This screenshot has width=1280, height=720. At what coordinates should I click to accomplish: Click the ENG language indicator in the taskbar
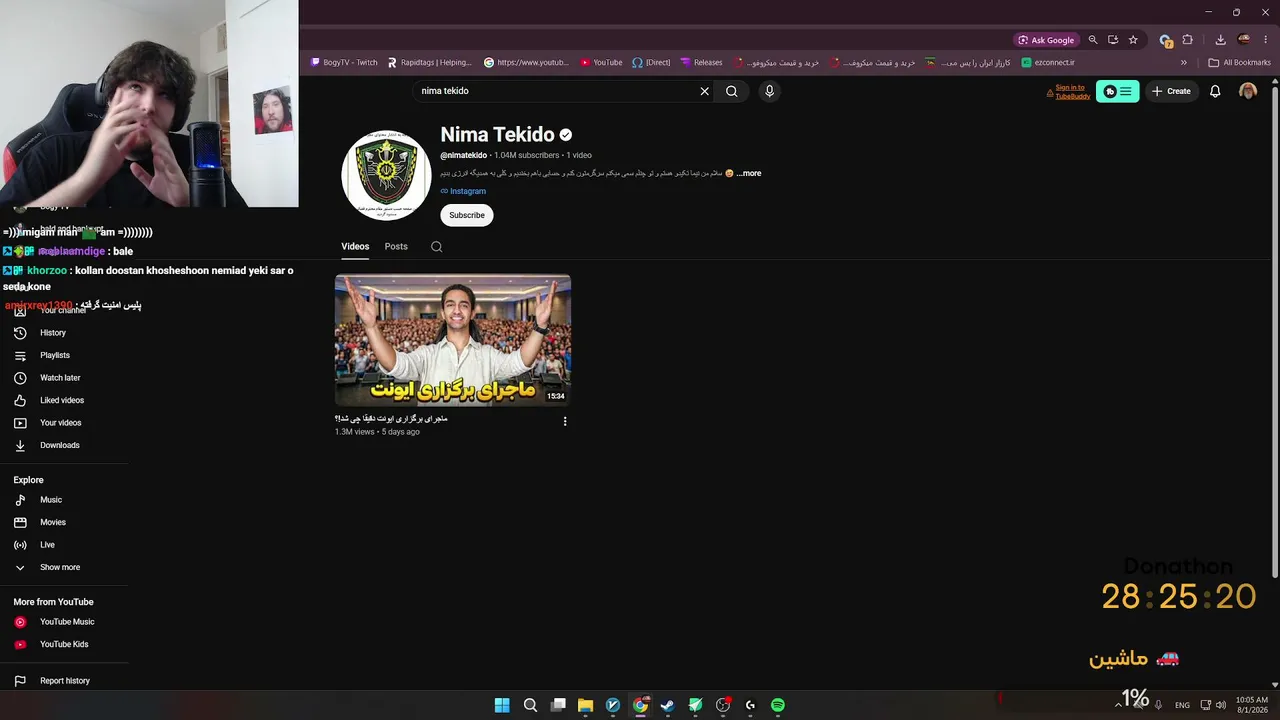1182,705
